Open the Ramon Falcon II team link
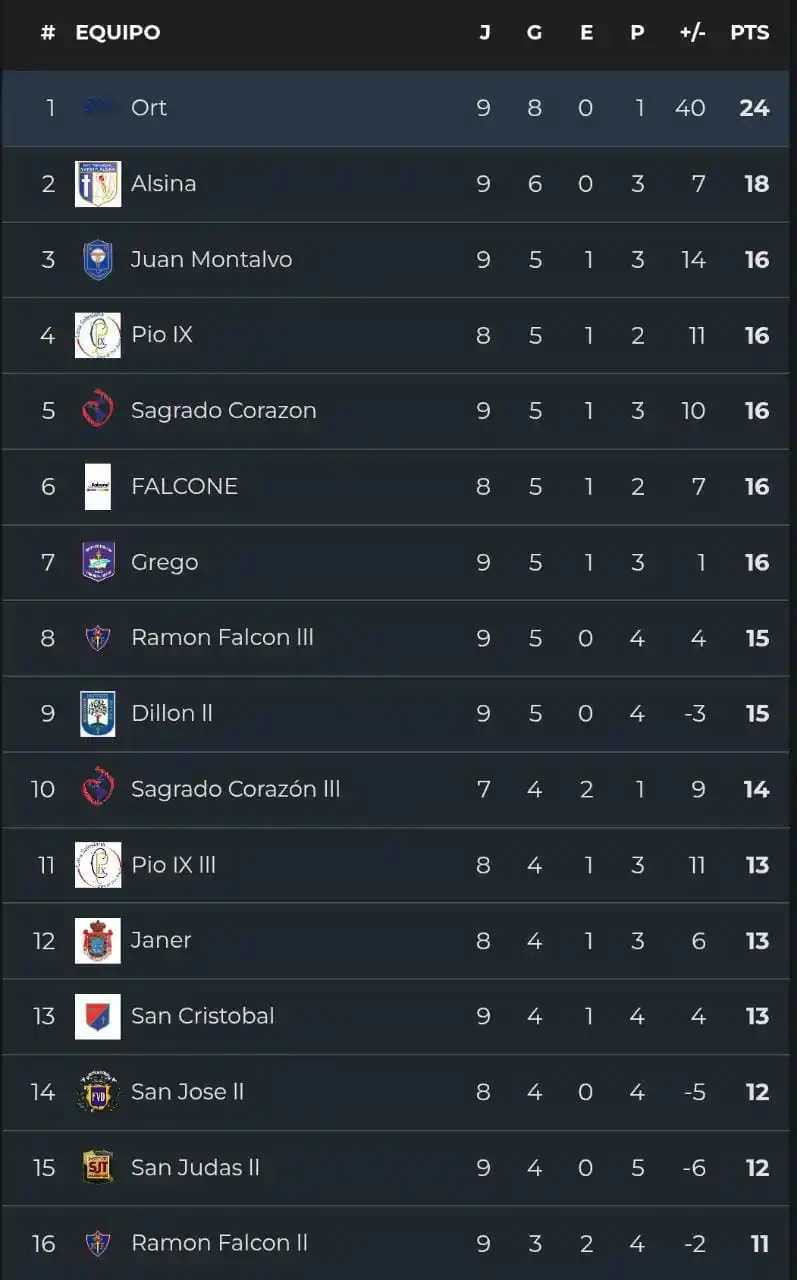Viewport: 797px width, 1280px height. [x=219, y=1243]
